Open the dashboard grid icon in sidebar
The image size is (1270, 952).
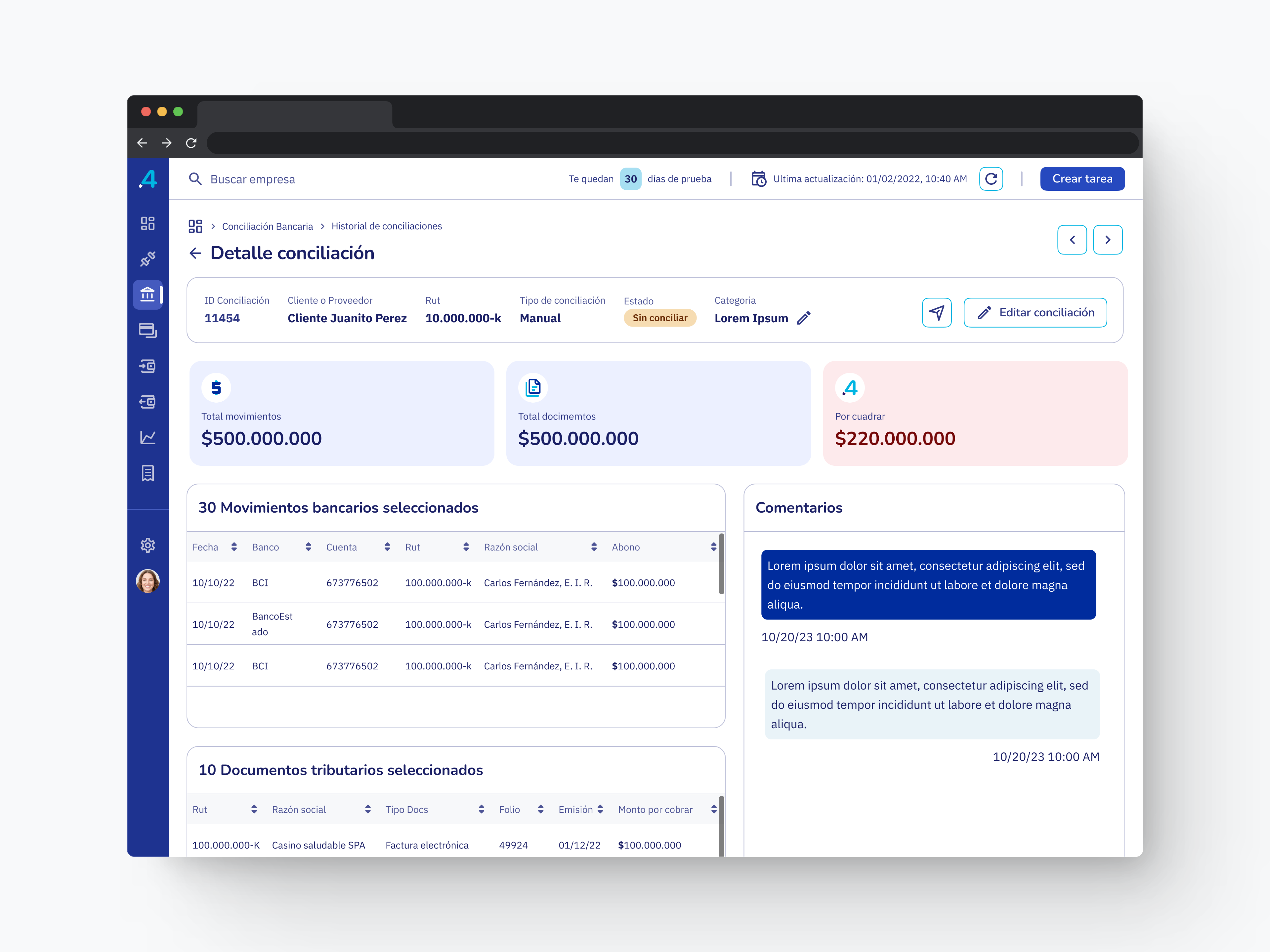click(x=148, y=223)
